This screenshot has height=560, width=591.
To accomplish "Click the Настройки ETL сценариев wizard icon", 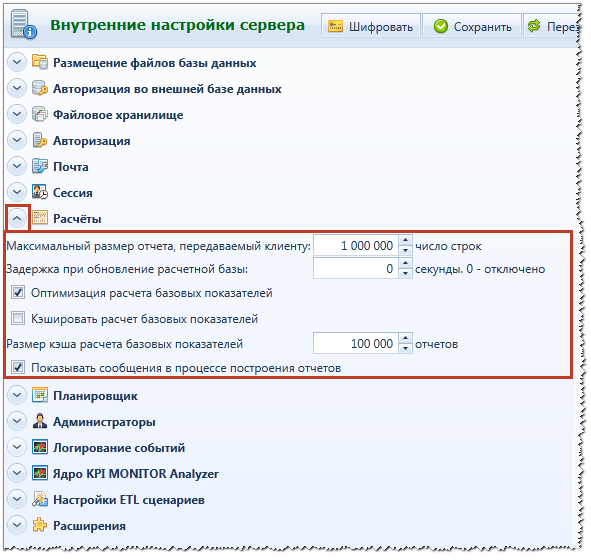I will pyautogui.click(x=40, y=499).
